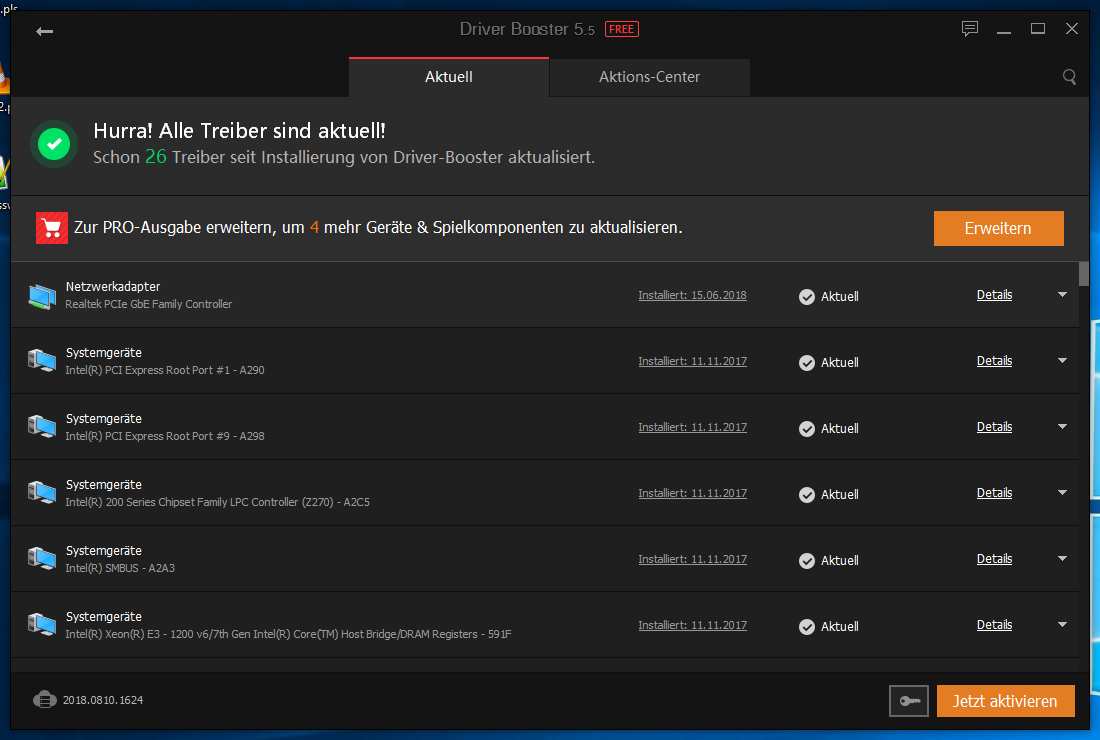This screenshot has height=740, width=1100.
Task: Click the 'Realtek PCIe GbE Family Controller' text
Action: click(149, 304)
